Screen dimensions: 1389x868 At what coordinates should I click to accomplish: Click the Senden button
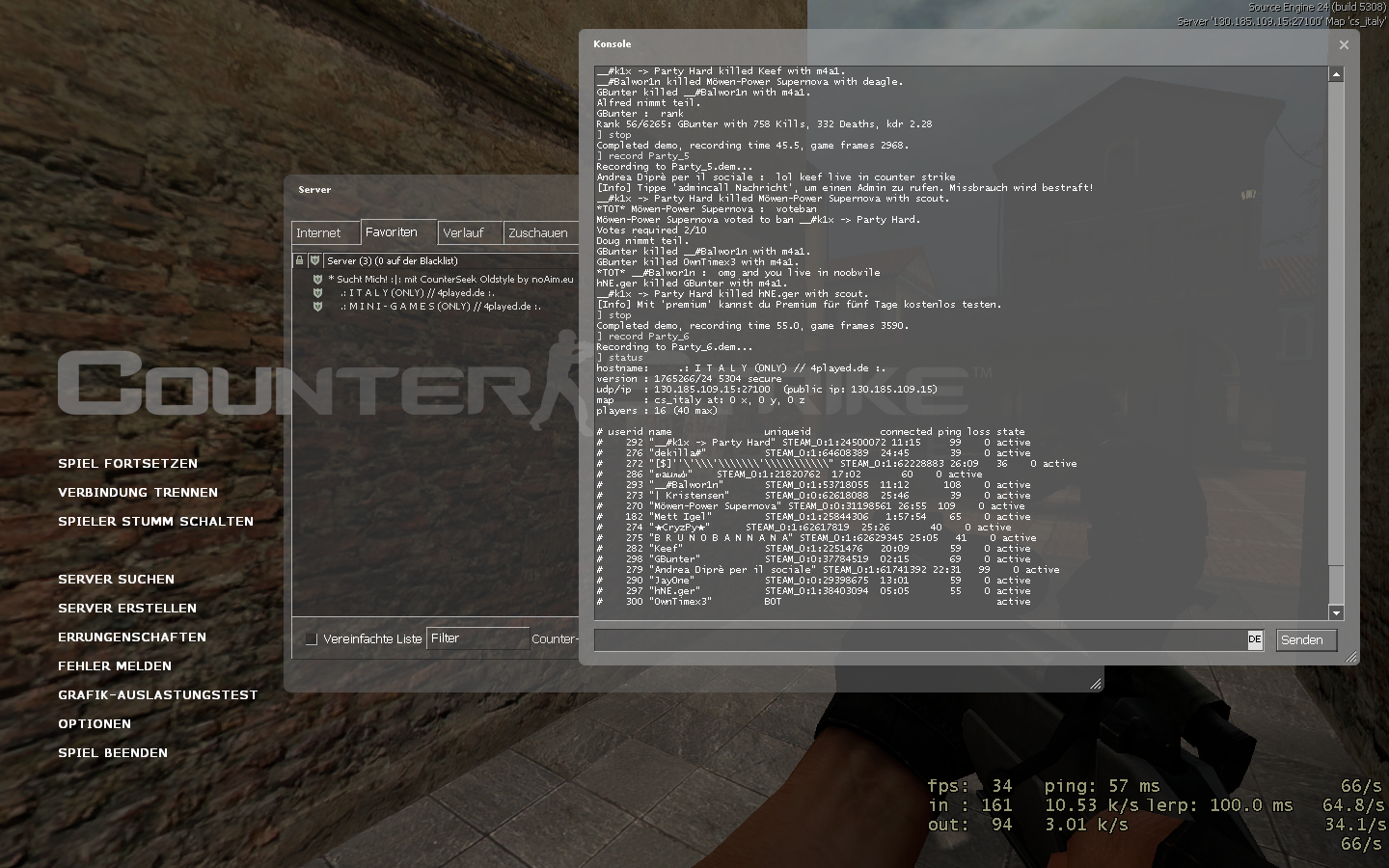tap(1306, 639)
